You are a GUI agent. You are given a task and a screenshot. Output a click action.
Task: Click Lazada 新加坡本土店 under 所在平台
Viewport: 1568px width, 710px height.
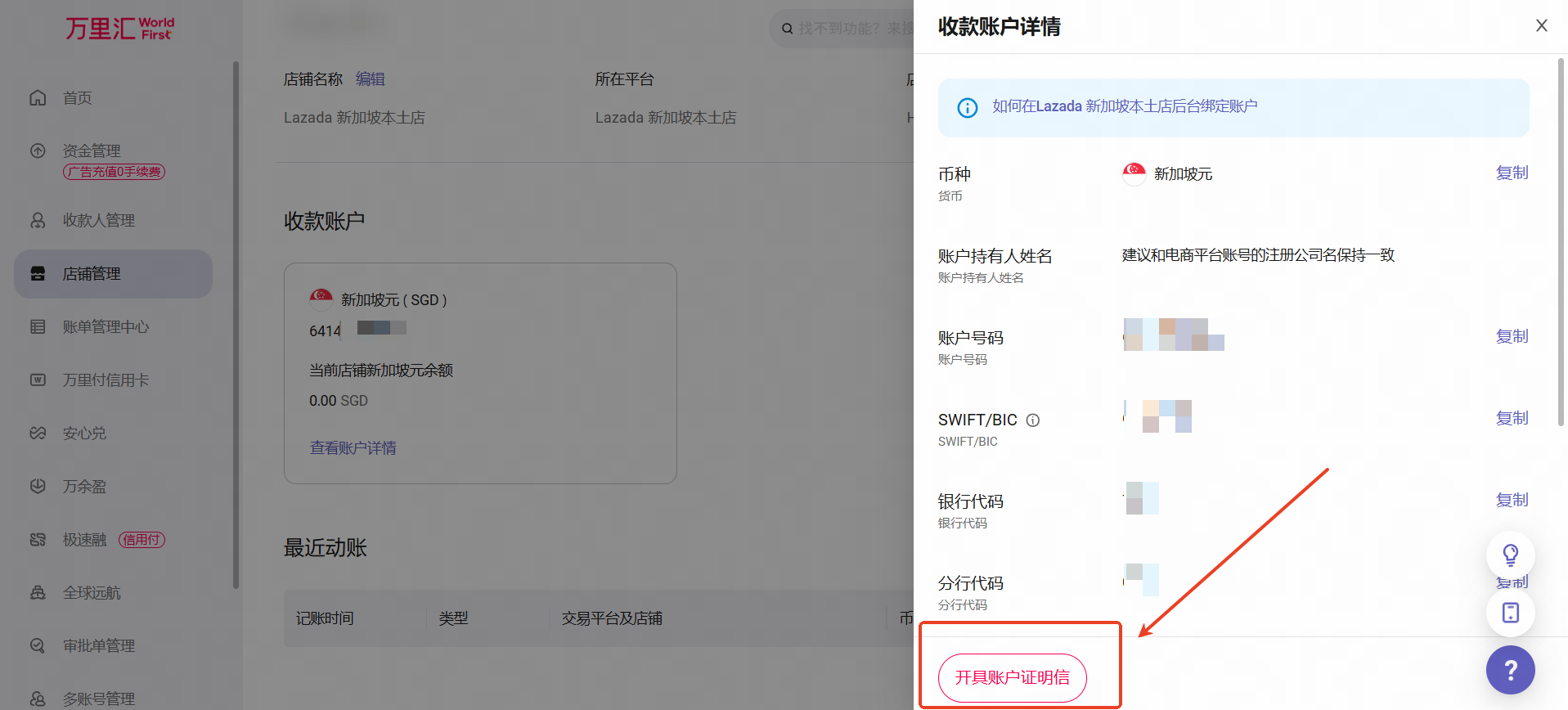[x=666, y=118]
